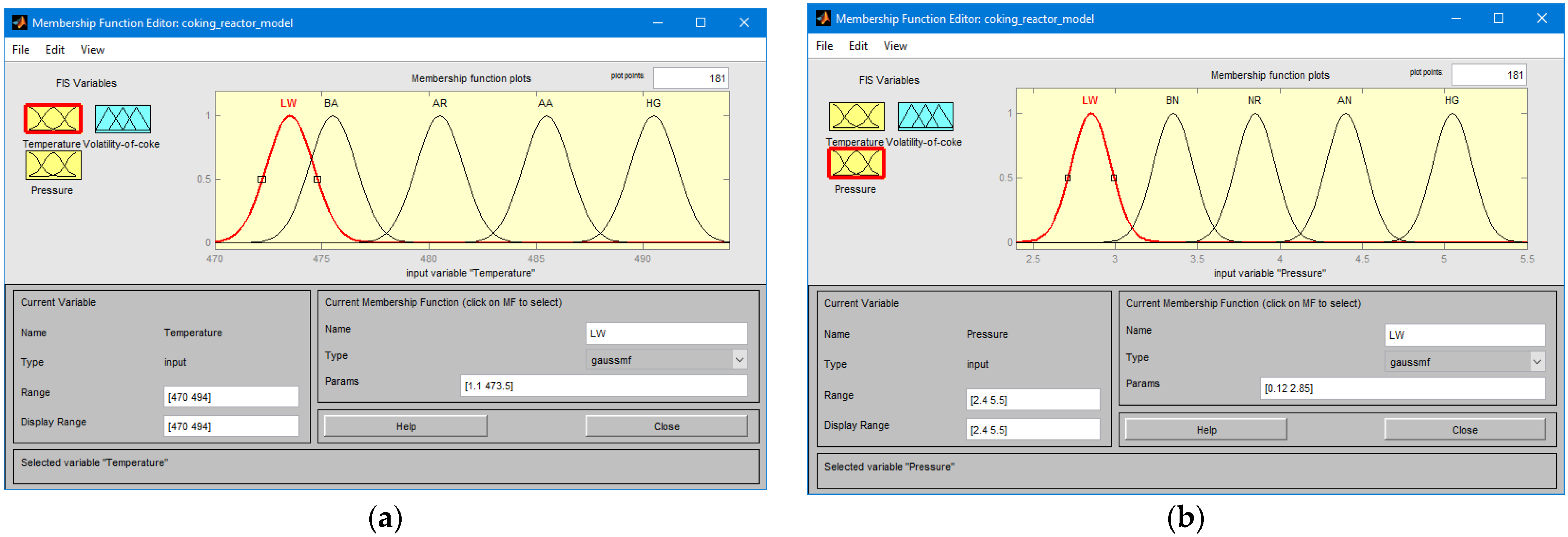Viewport: 1568px width, 537px height.
Task: Select Volatility-of-coke output icon in left window
Action: coord(123,119)
